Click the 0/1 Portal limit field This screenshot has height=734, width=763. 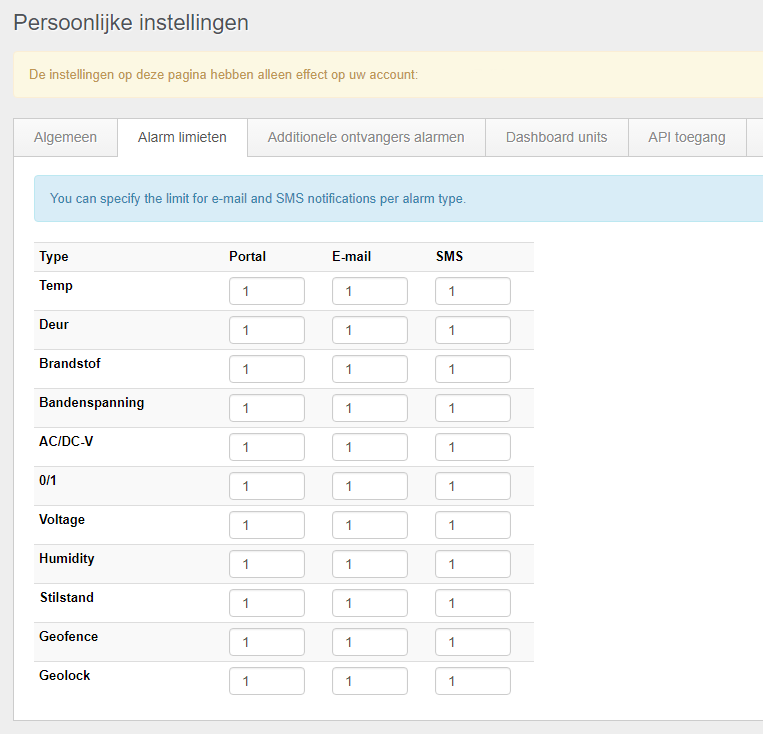[x=267, y=486]
